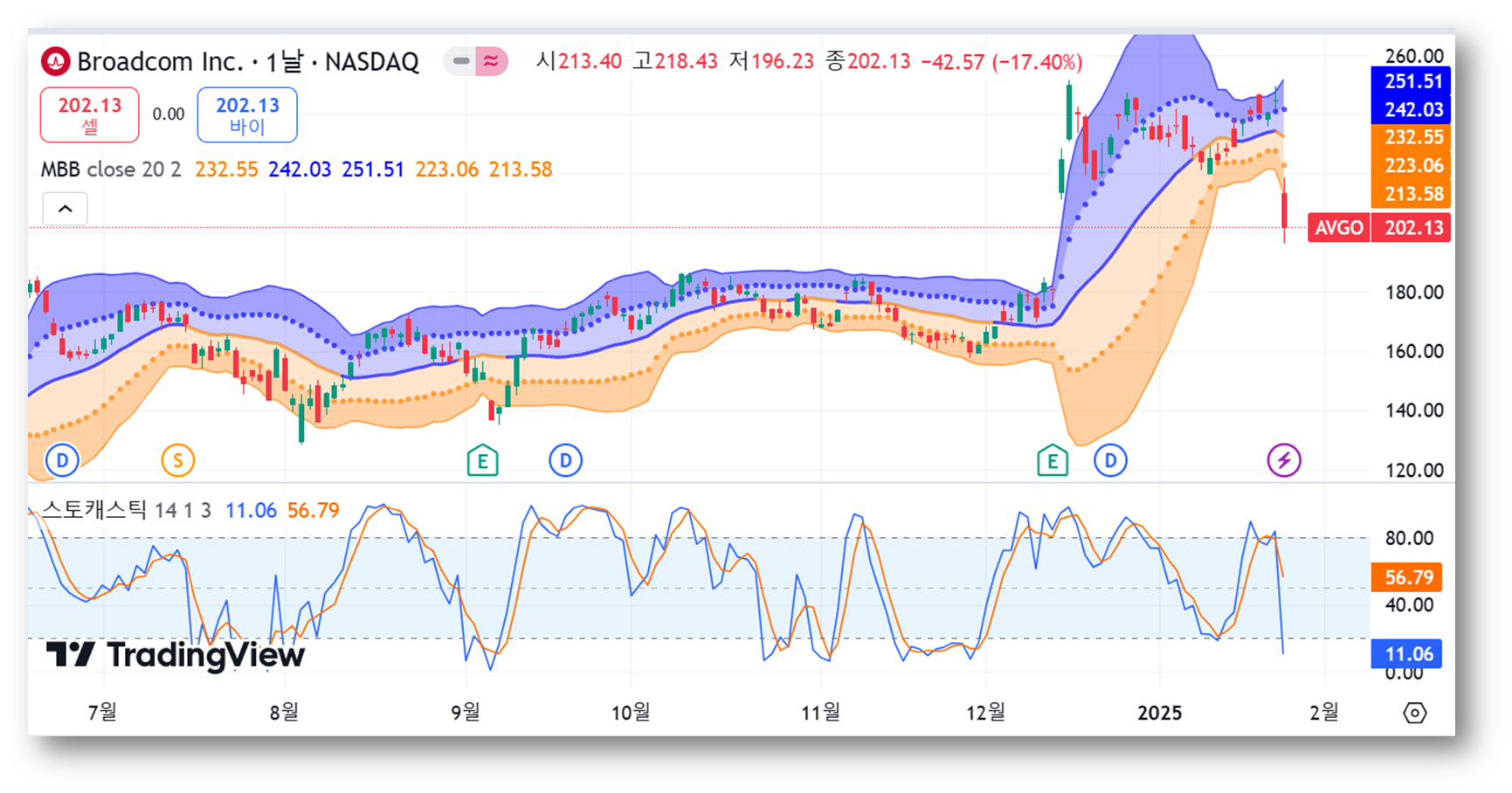Click the MBB value 213.58 in legend
The image size is (1512, 793).
point(521,169)
